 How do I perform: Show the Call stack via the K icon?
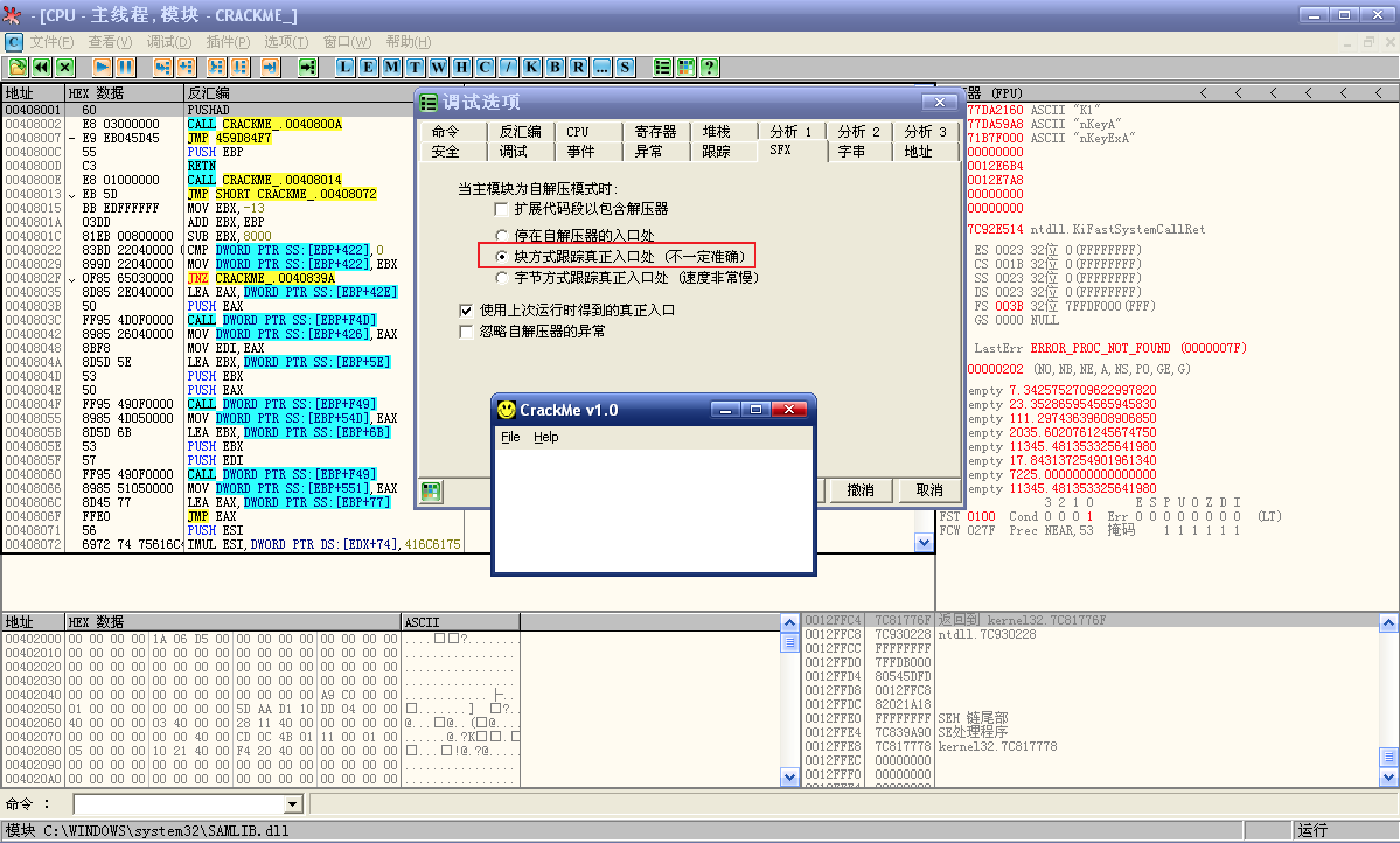pos(531,67)
